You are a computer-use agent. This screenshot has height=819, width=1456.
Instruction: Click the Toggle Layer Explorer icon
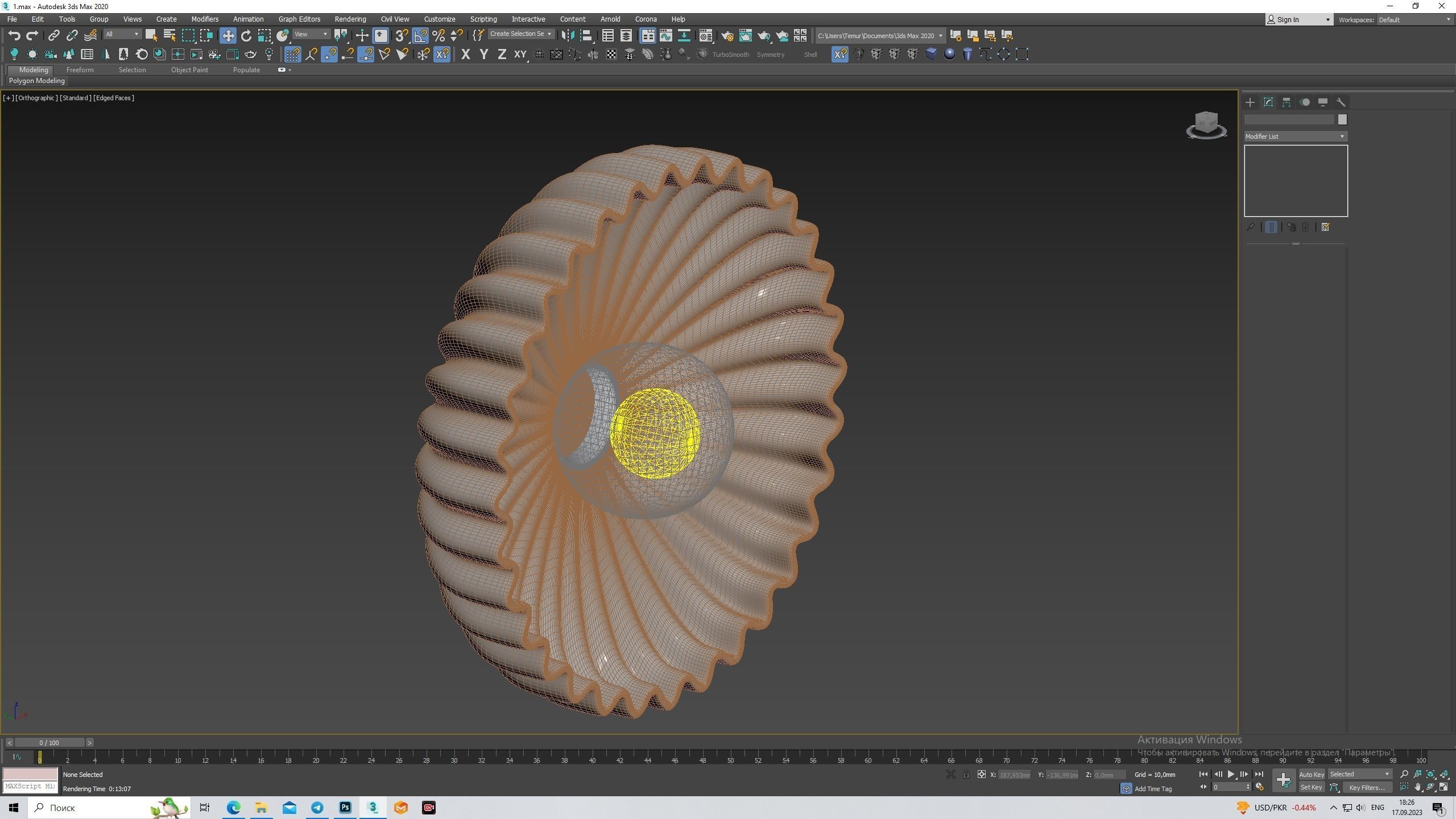coord(626,35)
